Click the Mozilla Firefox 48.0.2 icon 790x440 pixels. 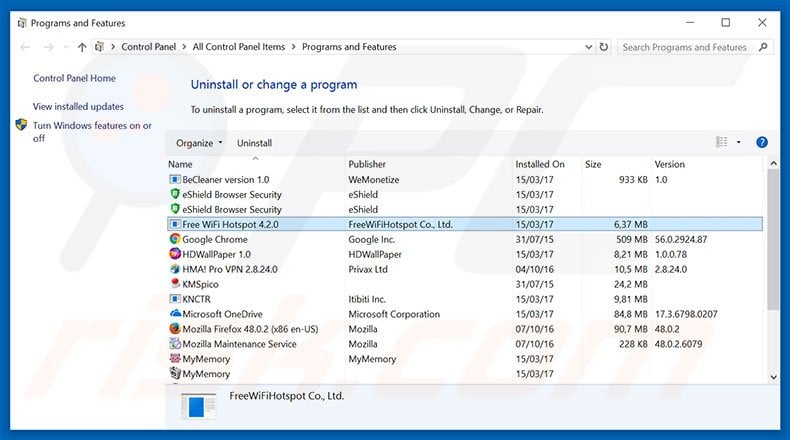click(175, 329)
